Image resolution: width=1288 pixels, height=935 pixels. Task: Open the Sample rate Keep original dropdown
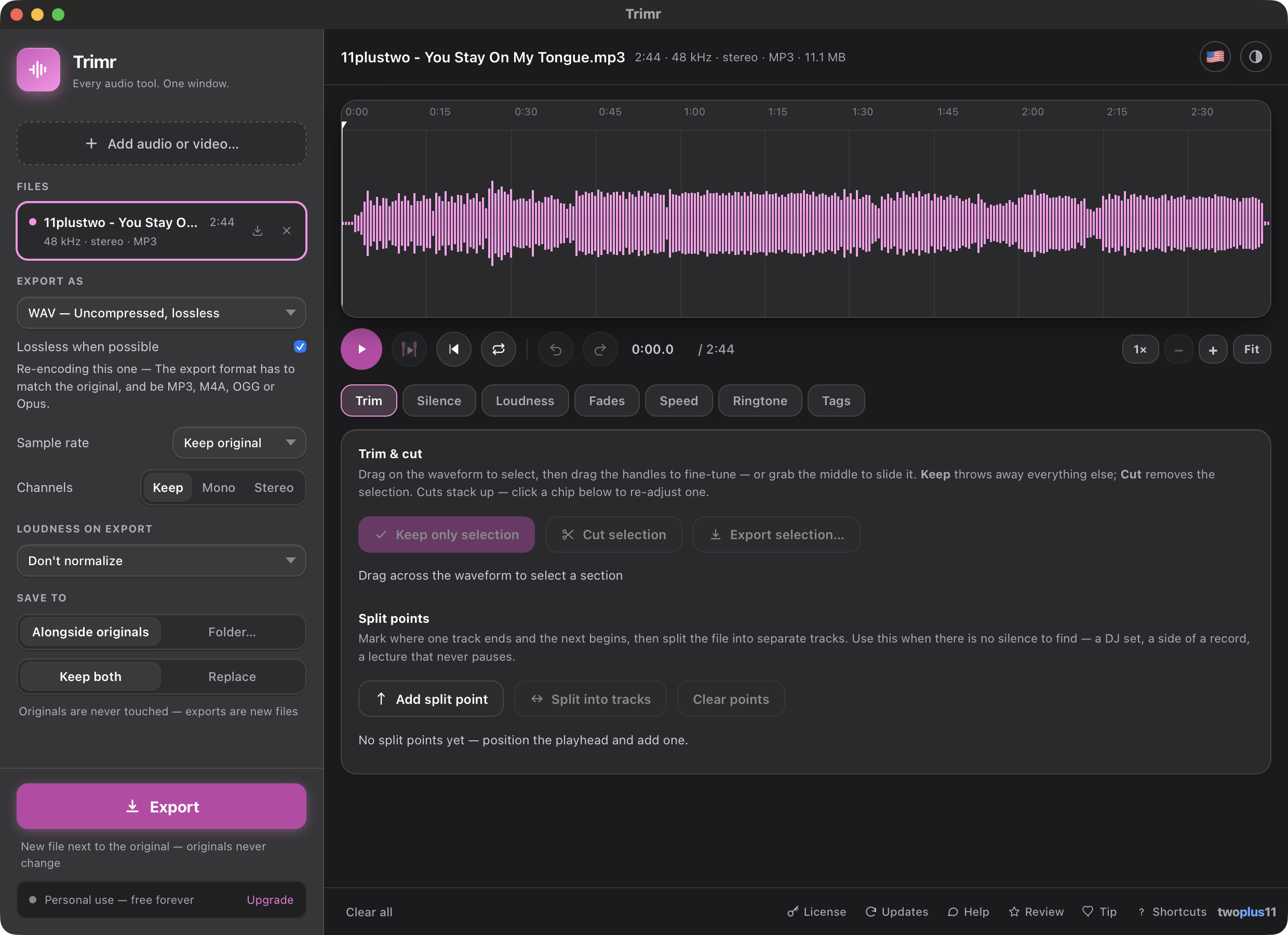click(x=239, y=443)
